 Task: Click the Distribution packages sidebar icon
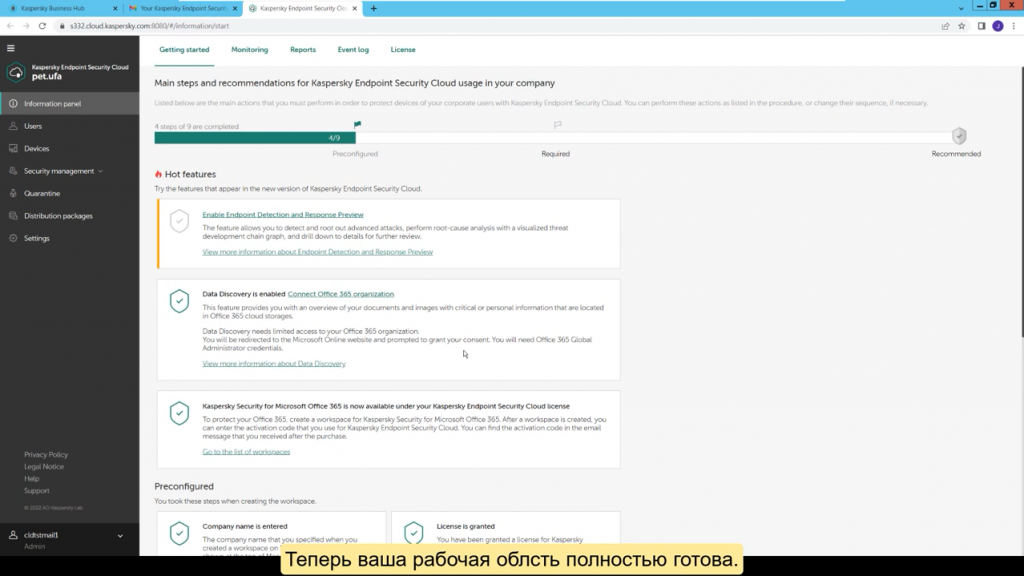pyautogui.click(x=13, y=216)
